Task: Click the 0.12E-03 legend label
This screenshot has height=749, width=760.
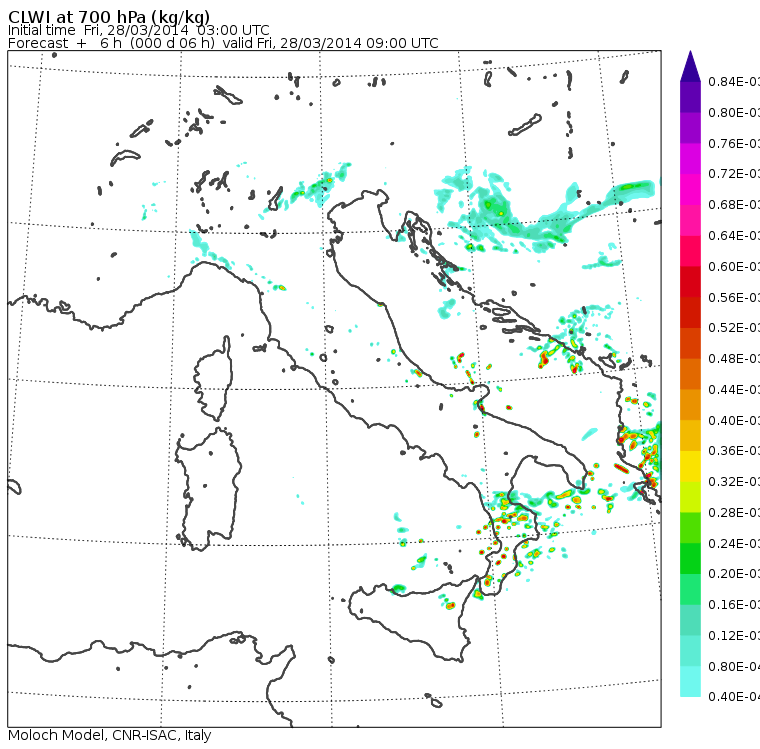Action: [x=734, y=636]
